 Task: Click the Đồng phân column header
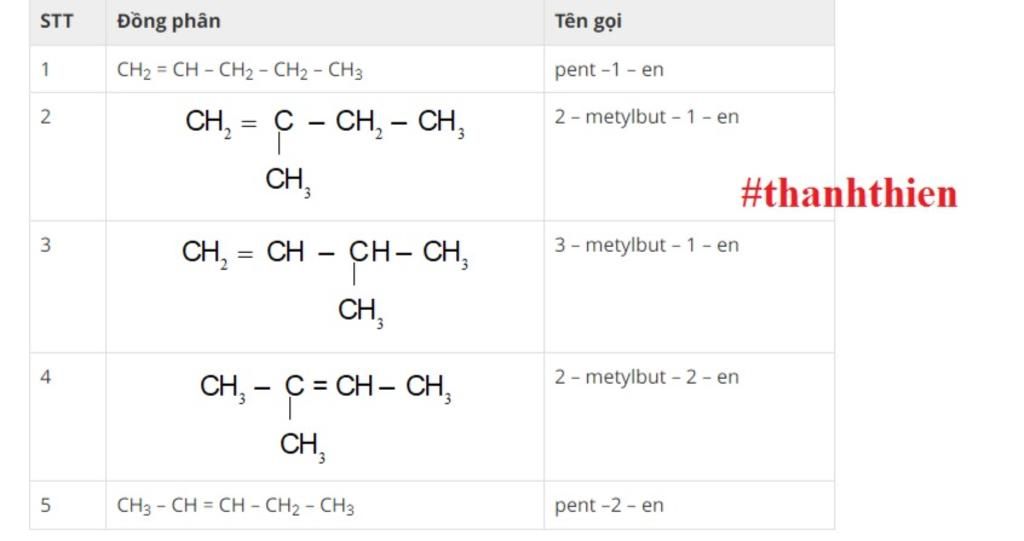coord(168,21)
